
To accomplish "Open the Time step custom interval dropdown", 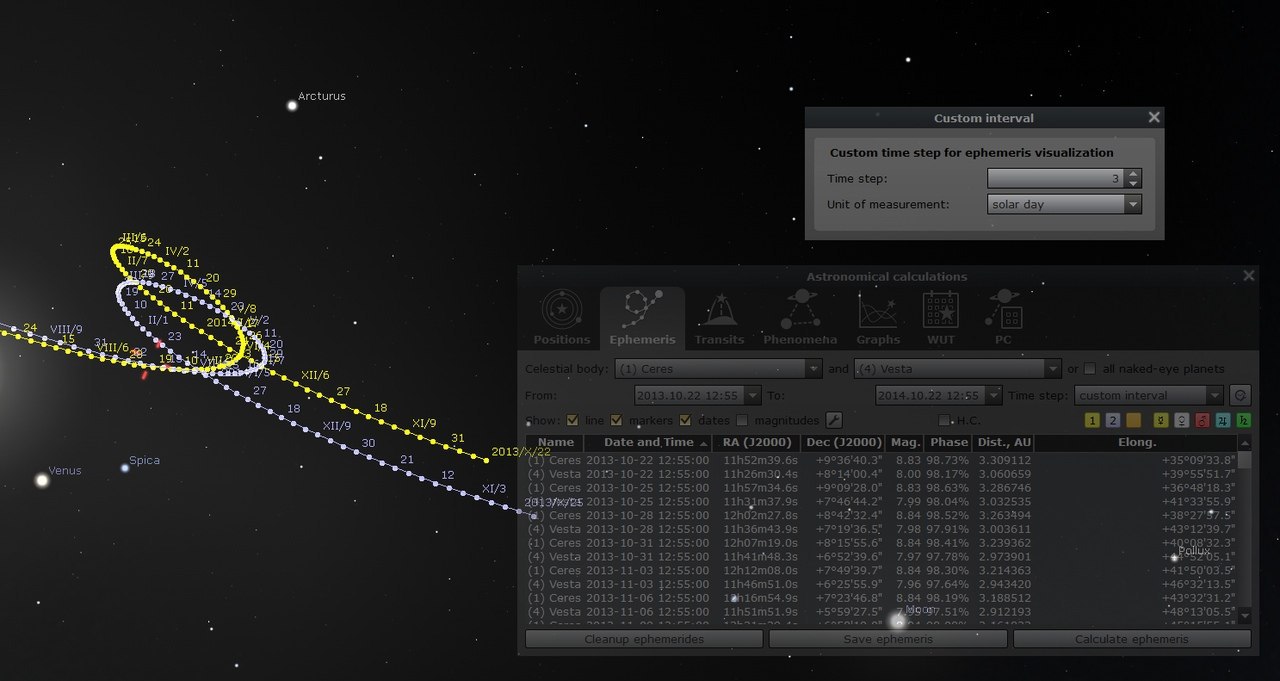I will point(1149,395).
